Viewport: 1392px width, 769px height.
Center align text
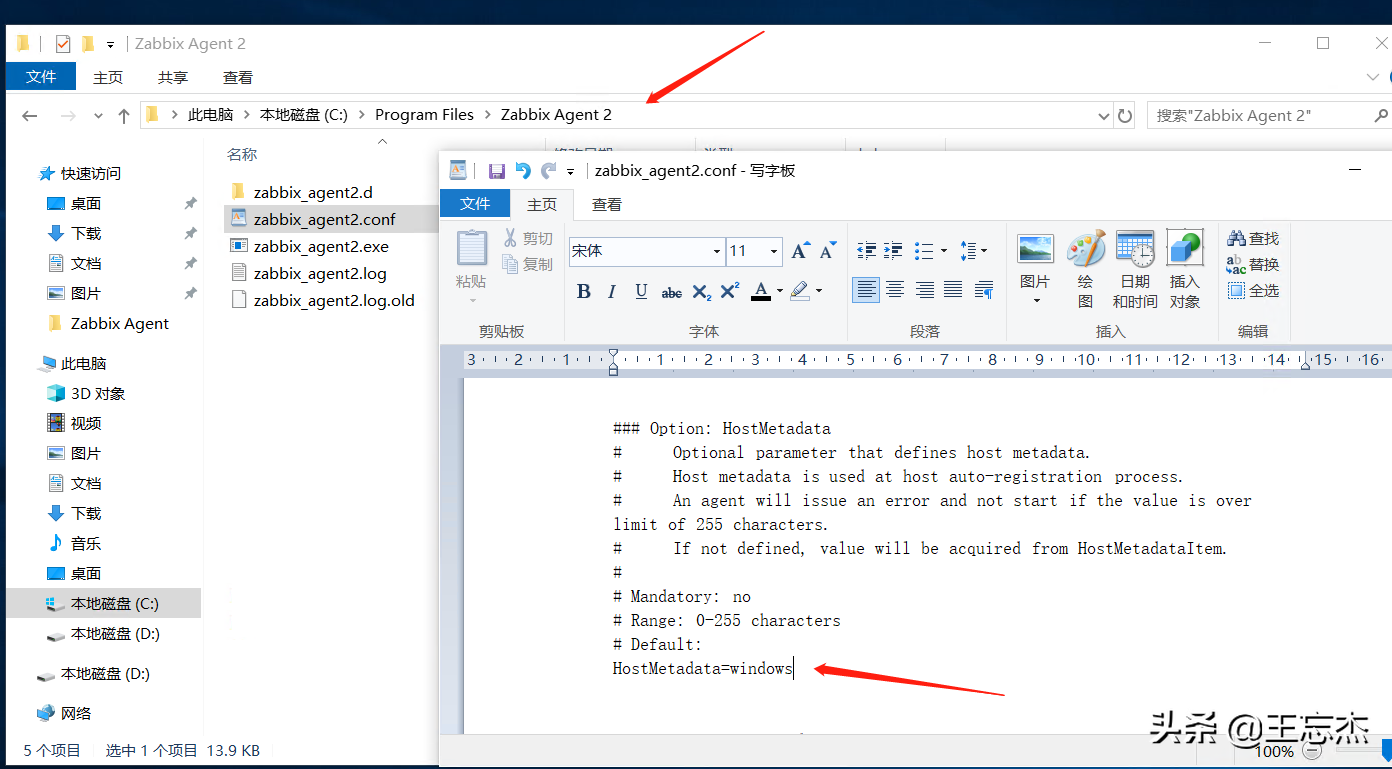click(895, 290)
